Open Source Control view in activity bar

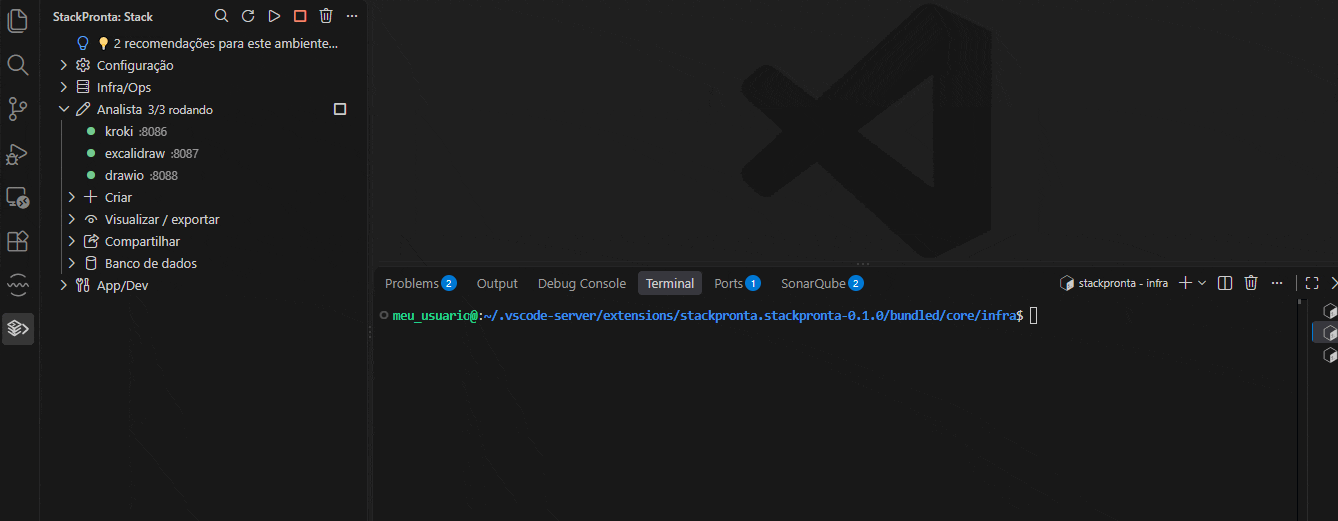tap(17, 109)
